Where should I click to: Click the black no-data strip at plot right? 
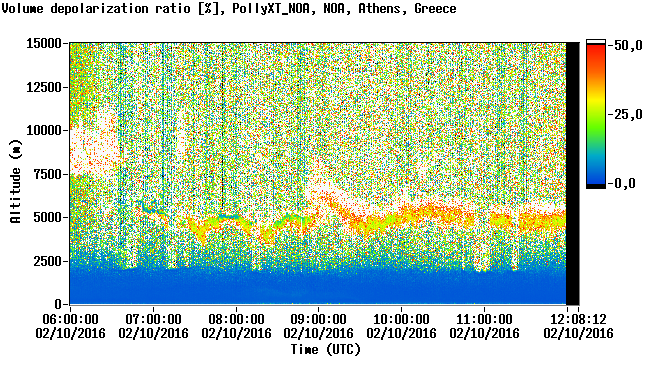pos(573,173)
